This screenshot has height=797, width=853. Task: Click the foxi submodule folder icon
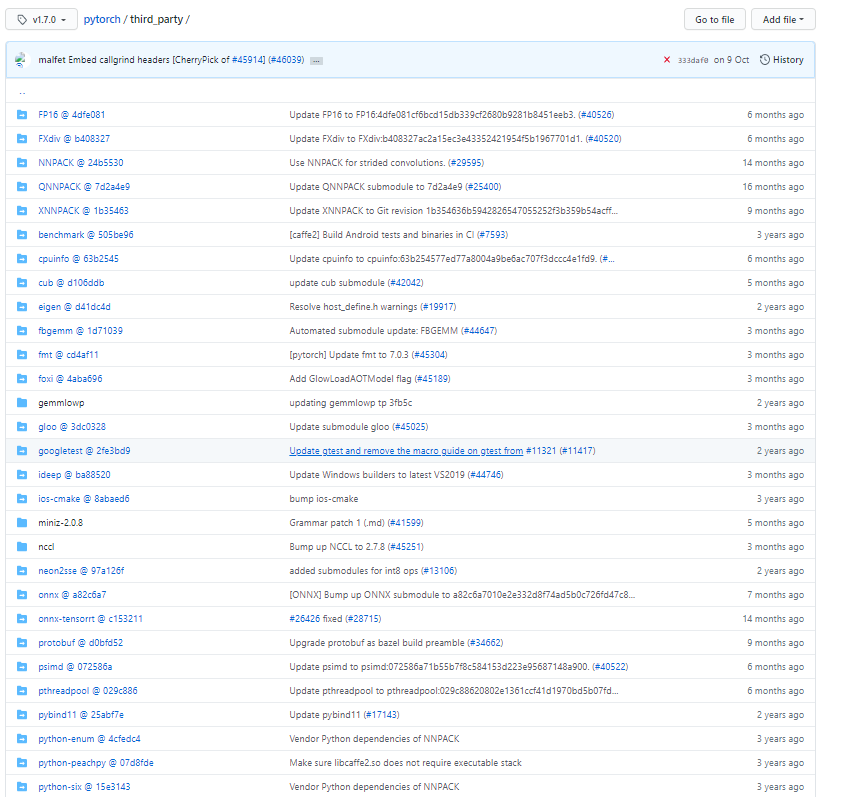pyautogui.click(x=22, y=378)
